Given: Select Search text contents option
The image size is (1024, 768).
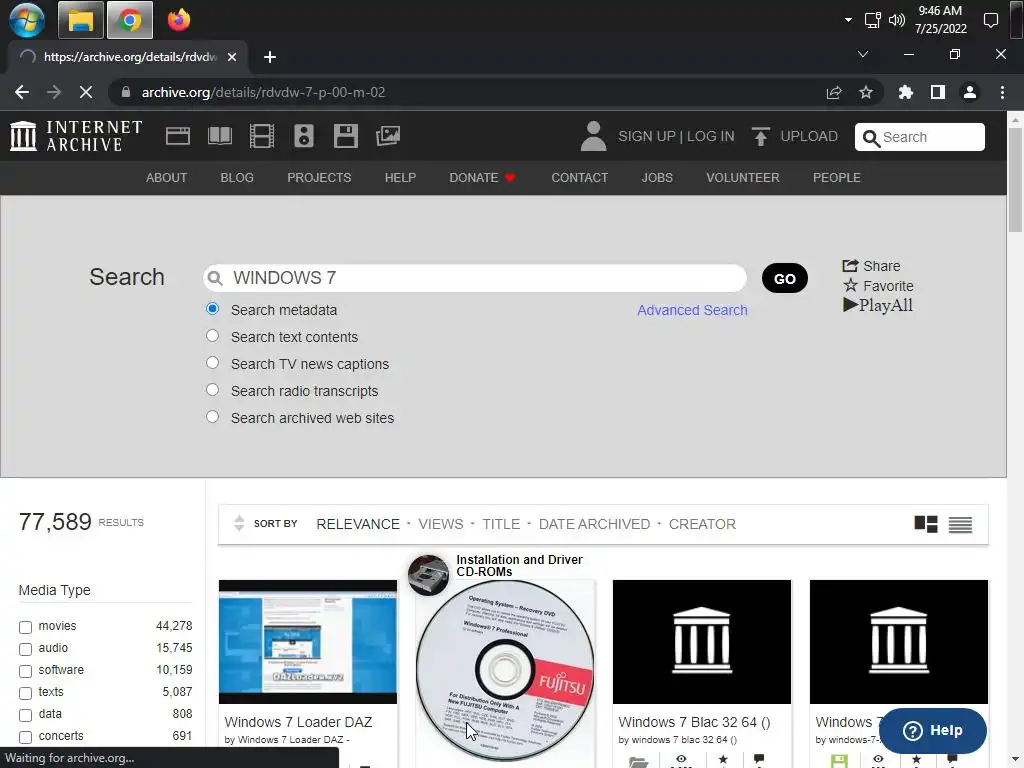Looking at the screenshot, I should click(212, 336).
